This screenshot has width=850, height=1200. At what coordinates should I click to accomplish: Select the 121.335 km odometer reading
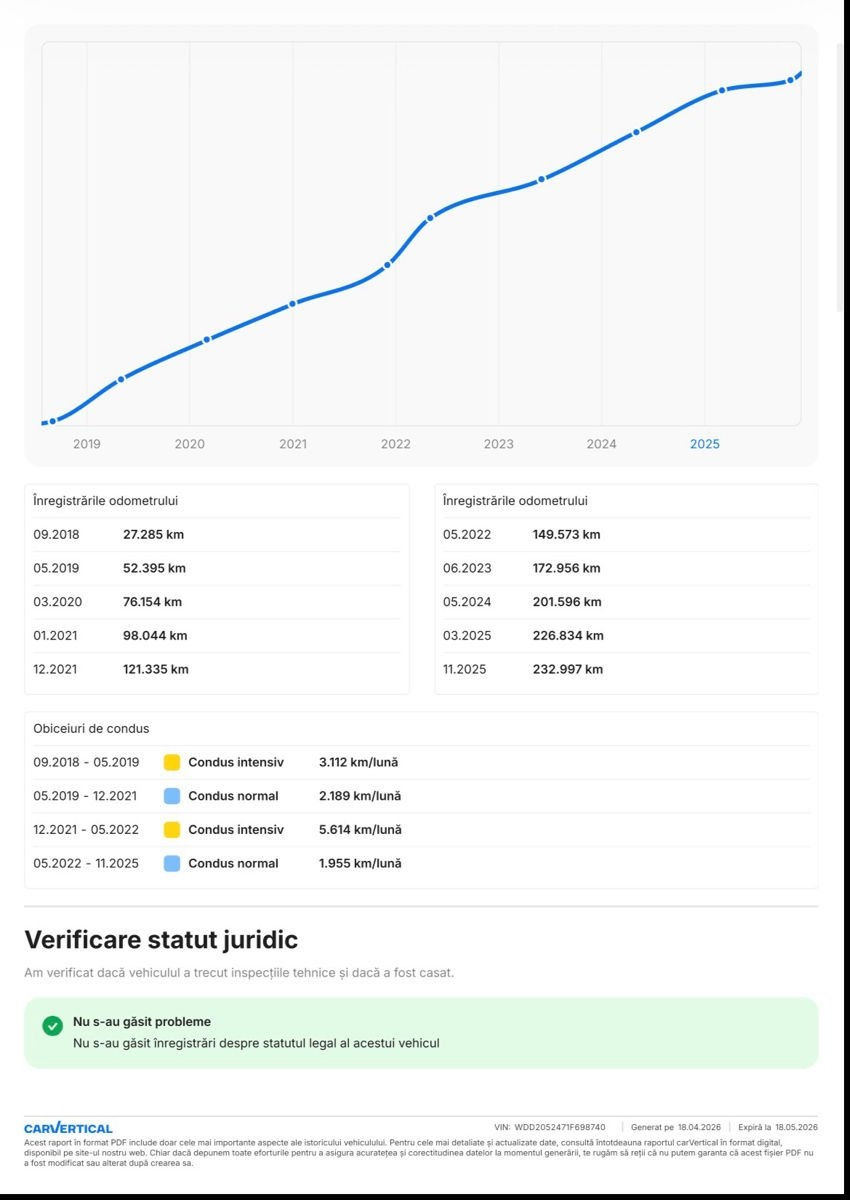pos(156,669)
